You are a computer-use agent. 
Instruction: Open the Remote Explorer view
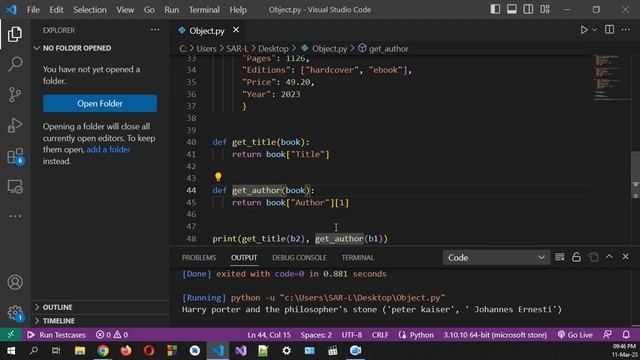(15, 187)
